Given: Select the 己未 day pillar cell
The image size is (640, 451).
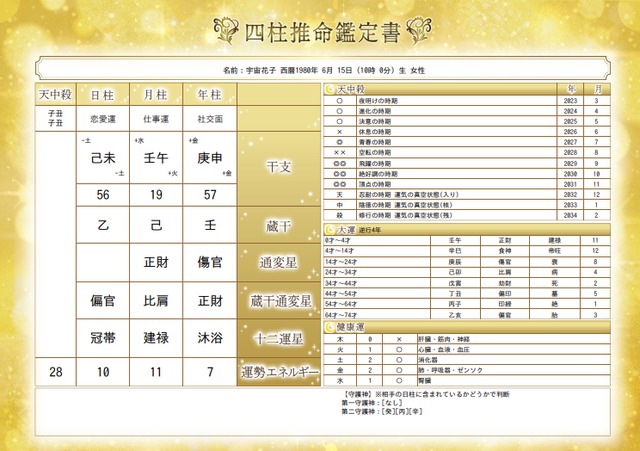Looking at the screenshot, I should (103, 158).
